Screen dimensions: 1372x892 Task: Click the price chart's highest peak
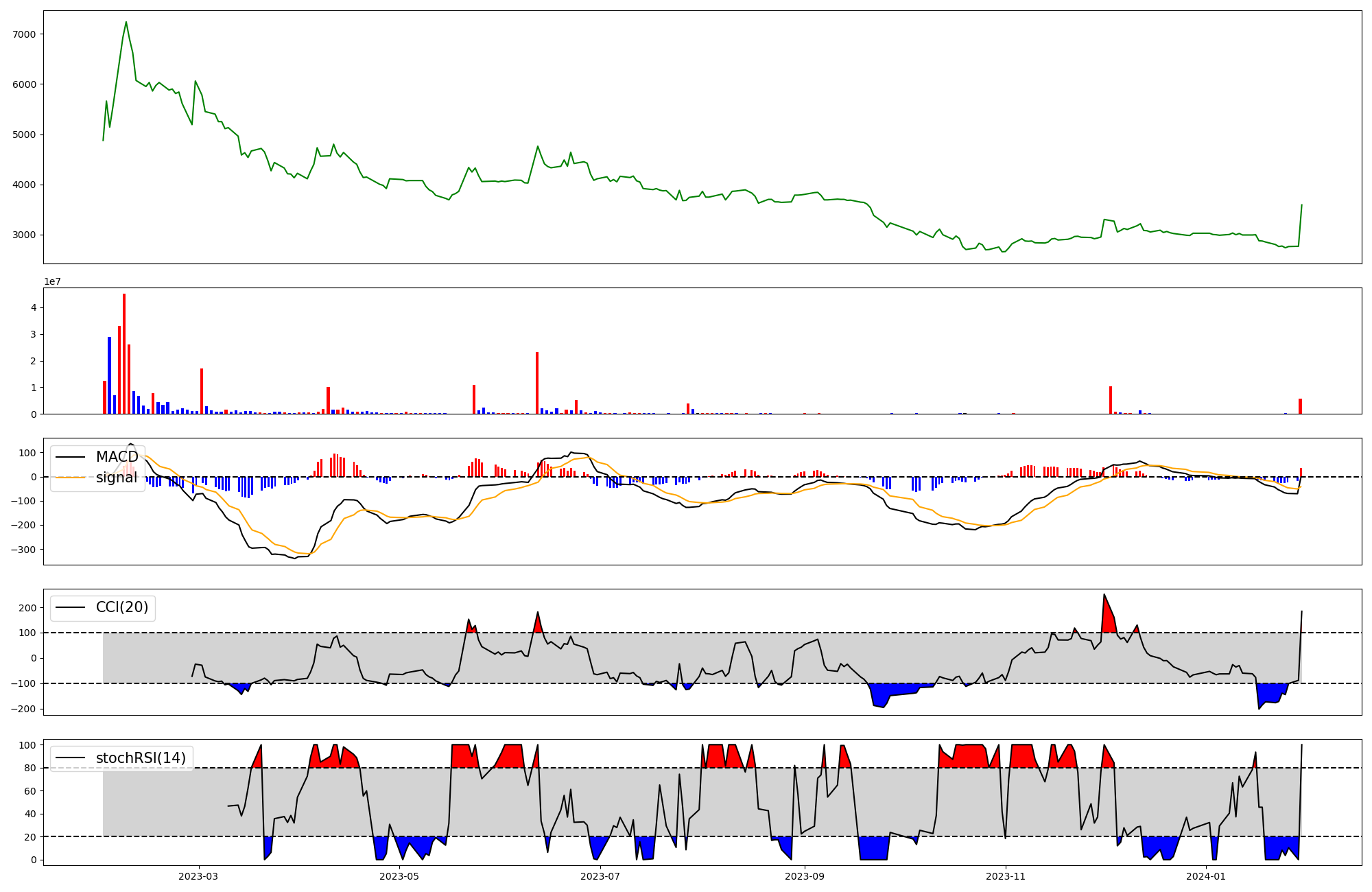pyautogui.click(x=126, y=23)
